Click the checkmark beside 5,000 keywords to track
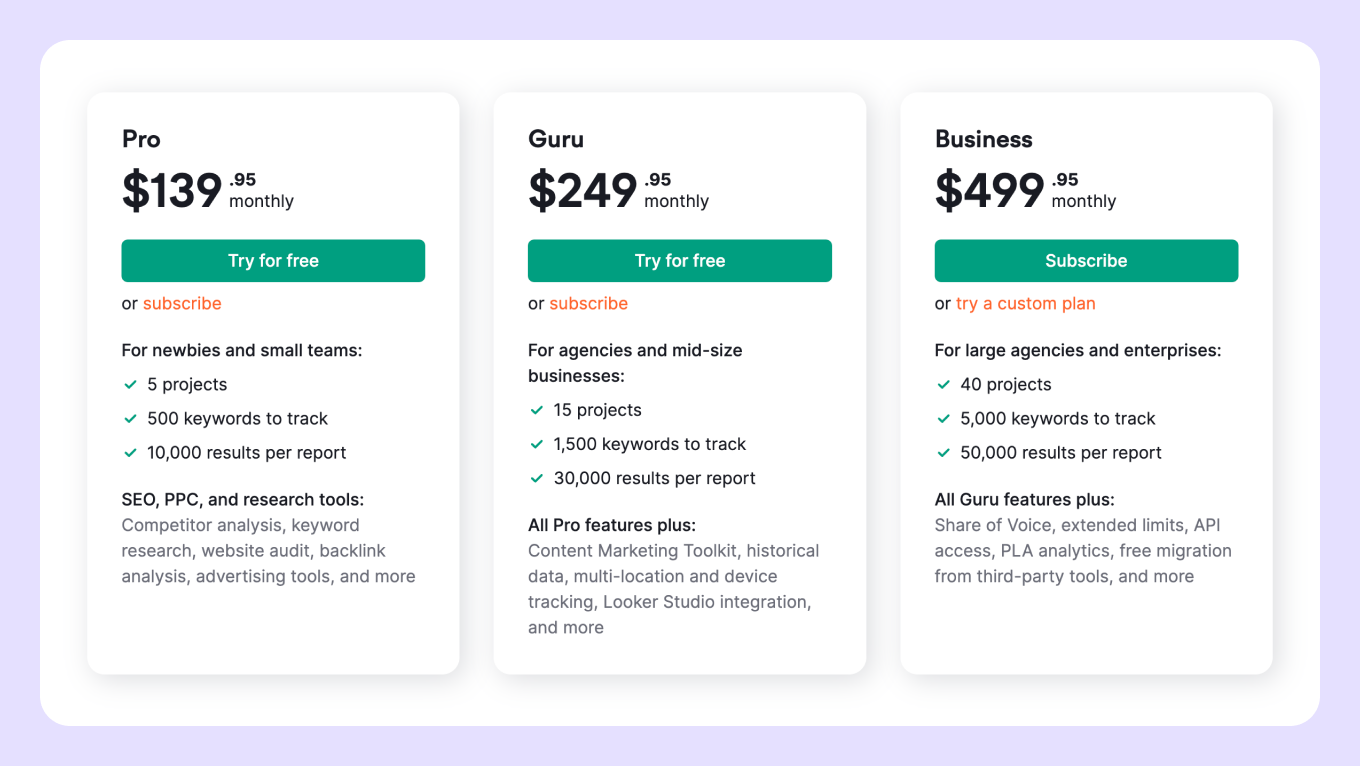Screen dimensions: 1360x766 [x=943, y=418]
